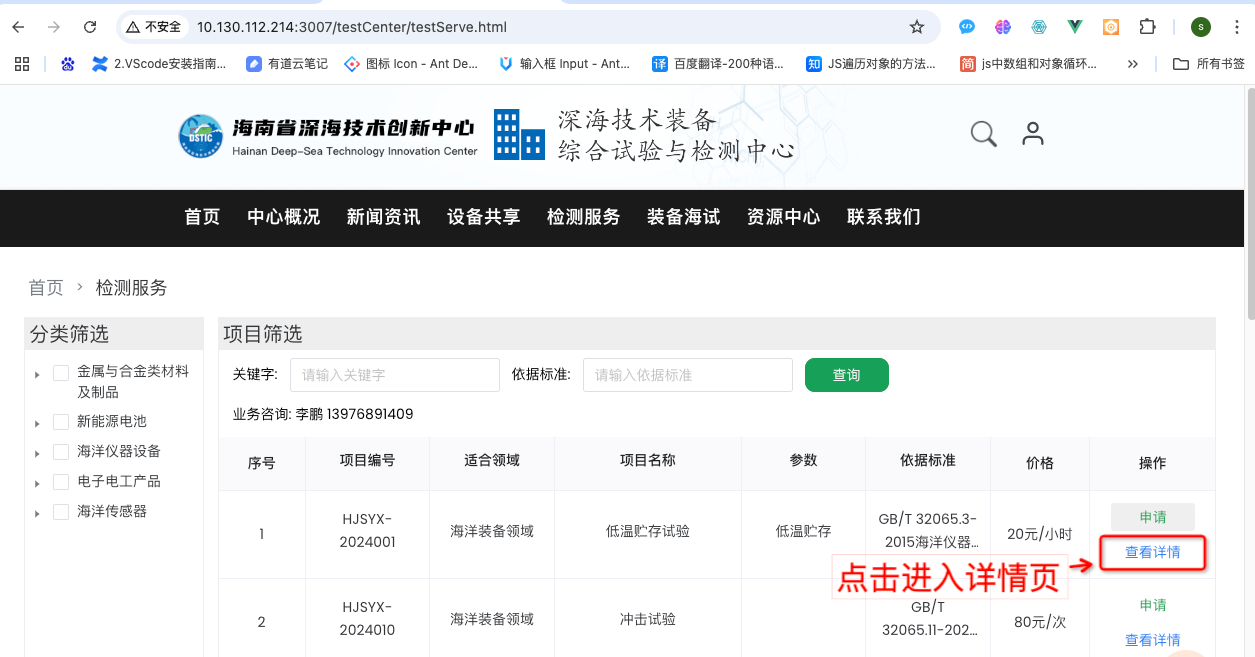Click the page vertical scrollbar
The width and height of the screenshot is (1255, 657).
point(1249,205)
